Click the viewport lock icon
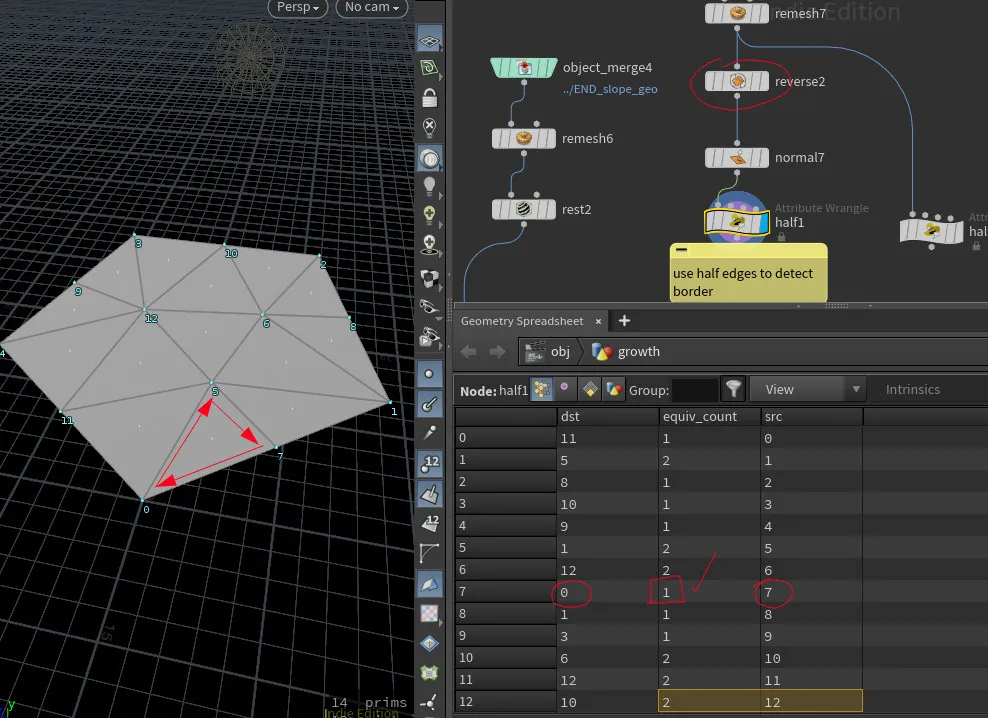 [x=429, y=98]
